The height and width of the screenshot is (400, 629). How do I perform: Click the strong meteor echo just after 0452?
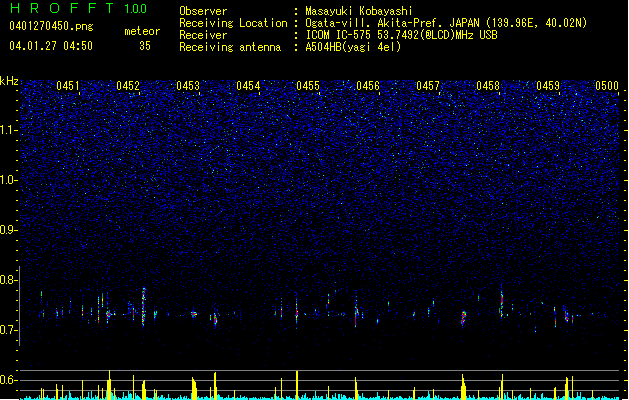[x=144, y=307]
